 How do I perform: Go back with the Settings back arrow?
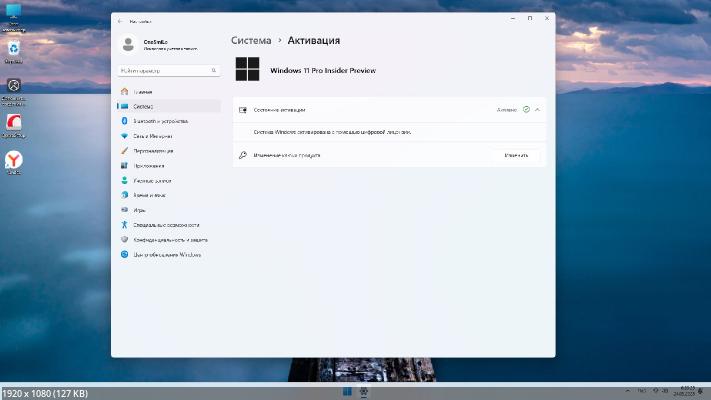coord(120,21)
